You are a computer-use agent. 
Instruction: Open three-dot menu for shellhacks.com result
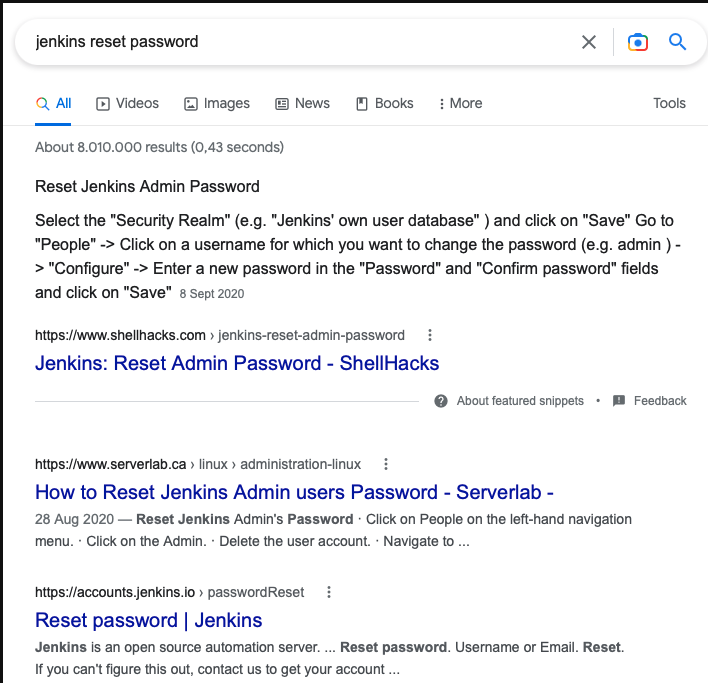click(430, 335)
